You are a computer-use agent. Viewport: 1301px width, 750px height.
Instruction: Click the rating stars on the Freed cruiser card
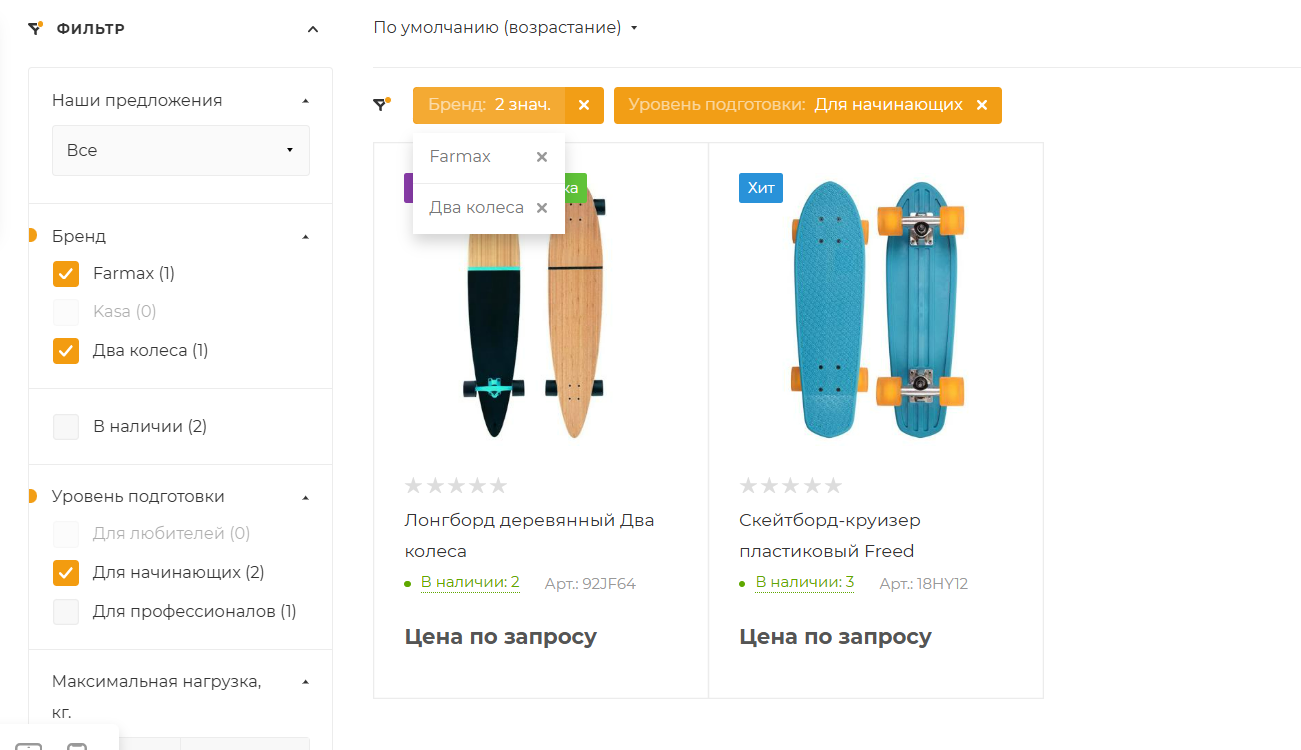[790, 486]
